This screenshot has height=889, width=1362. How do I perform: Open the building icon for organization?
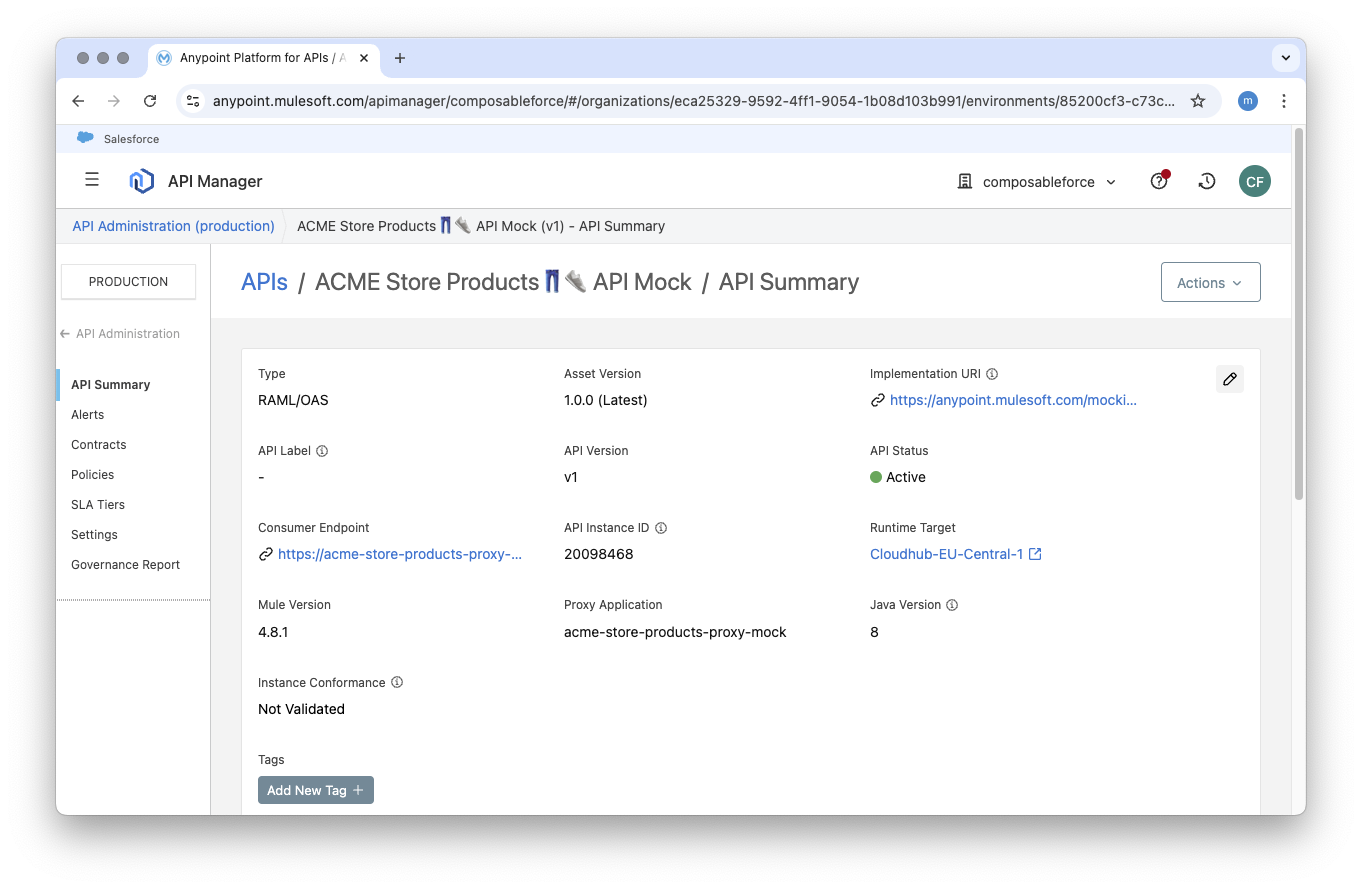(965, 182)
